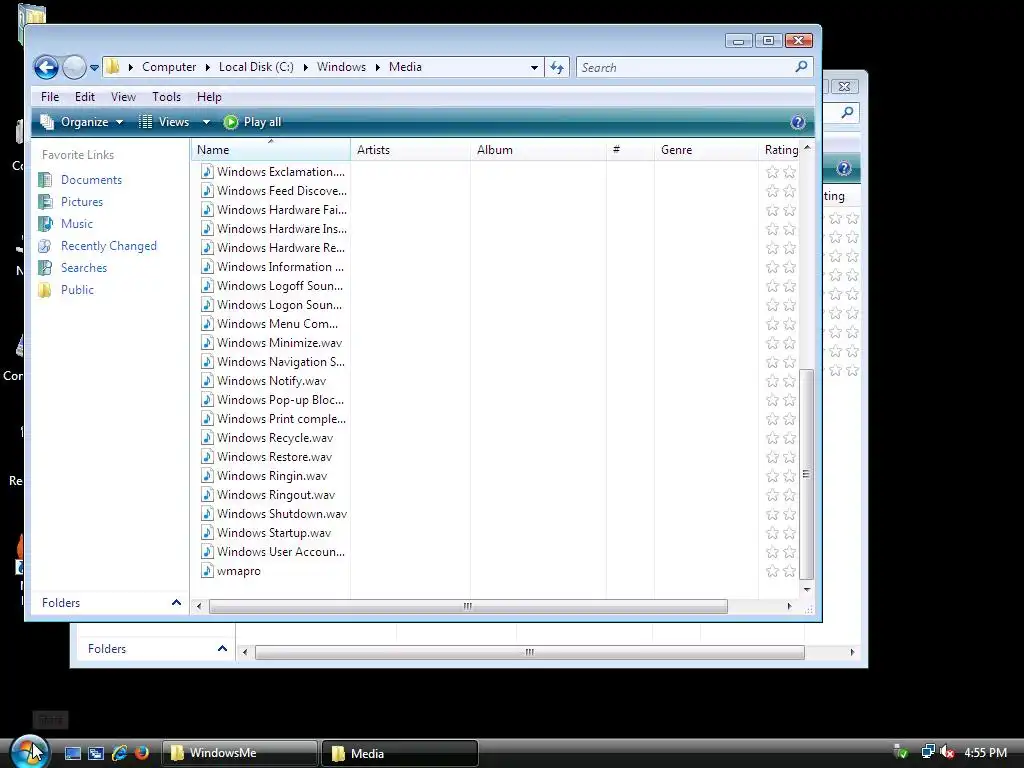Go back with the Back arrow button
Image resolution: width=1024 pixels, height=768 pixels.
point(46,67)
